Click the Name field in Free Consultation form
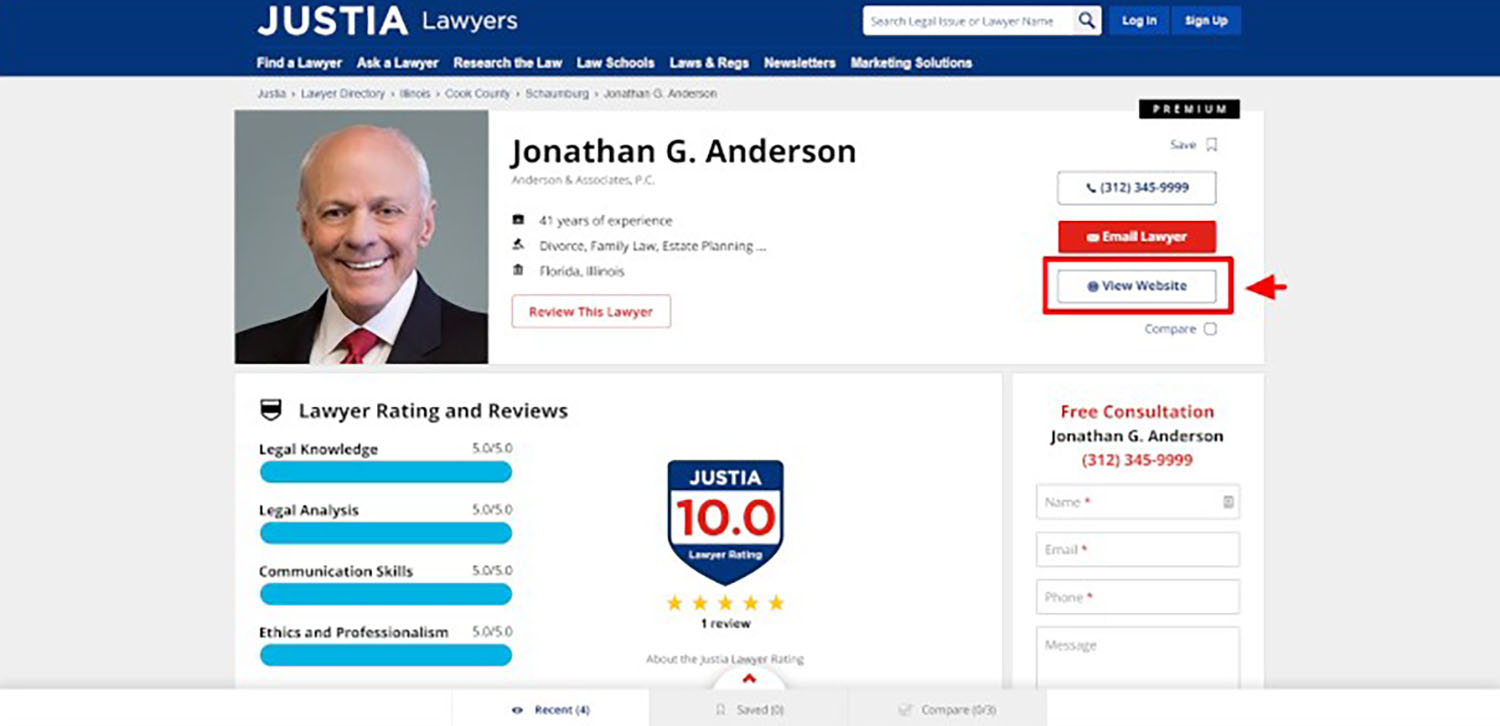Screen dimensions: 1500x726 (1137, 501)
